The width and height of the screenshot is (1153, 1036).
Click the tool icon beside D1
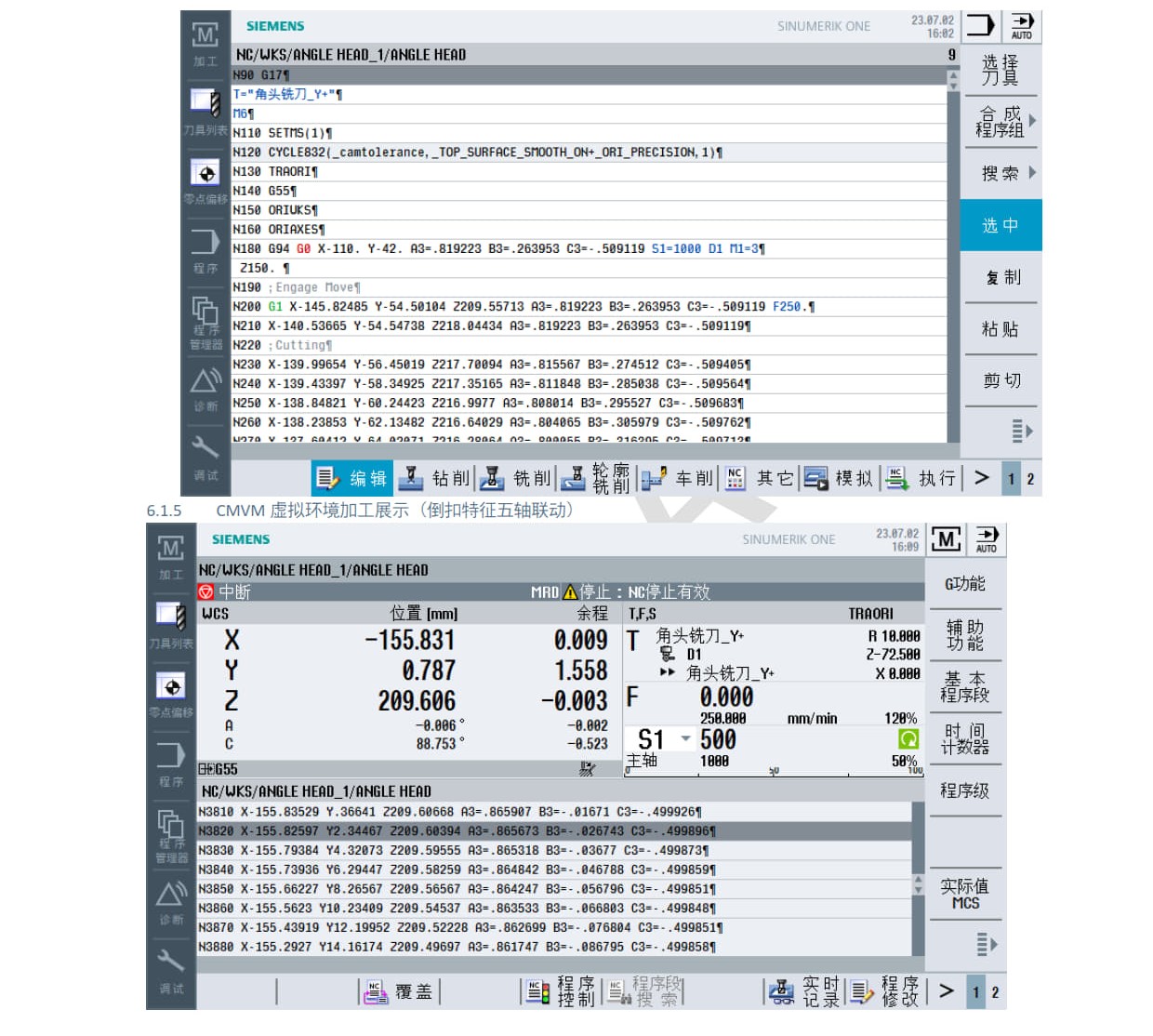pos(667,655)
